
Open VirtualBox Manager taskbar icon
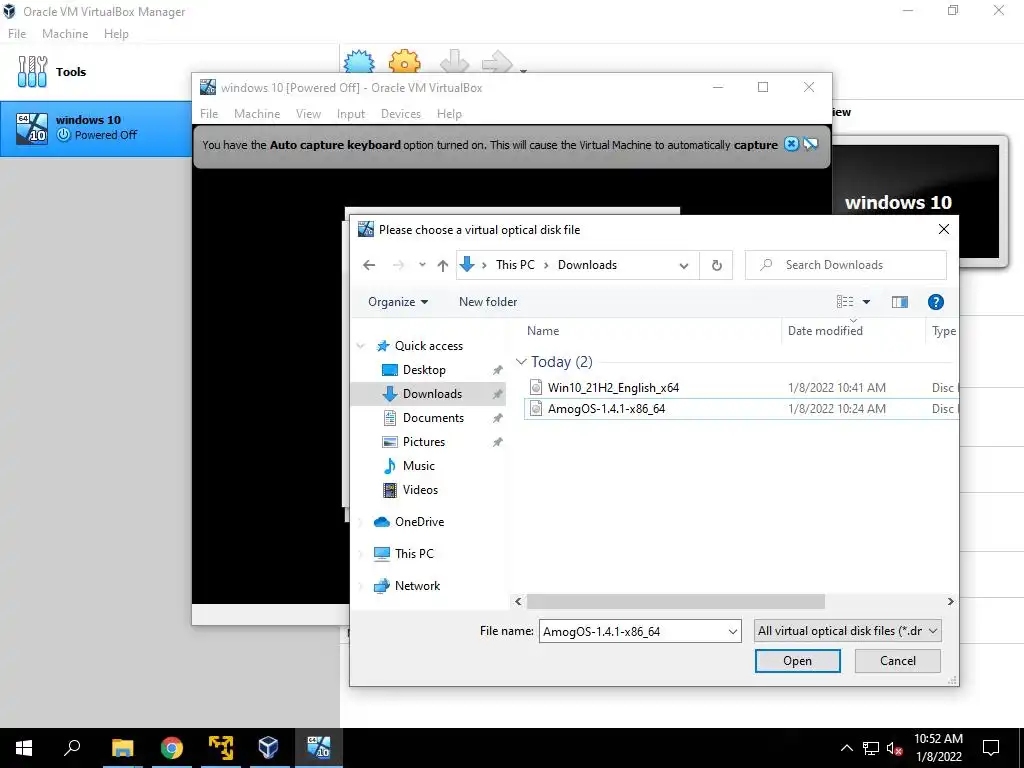point(268,748)
